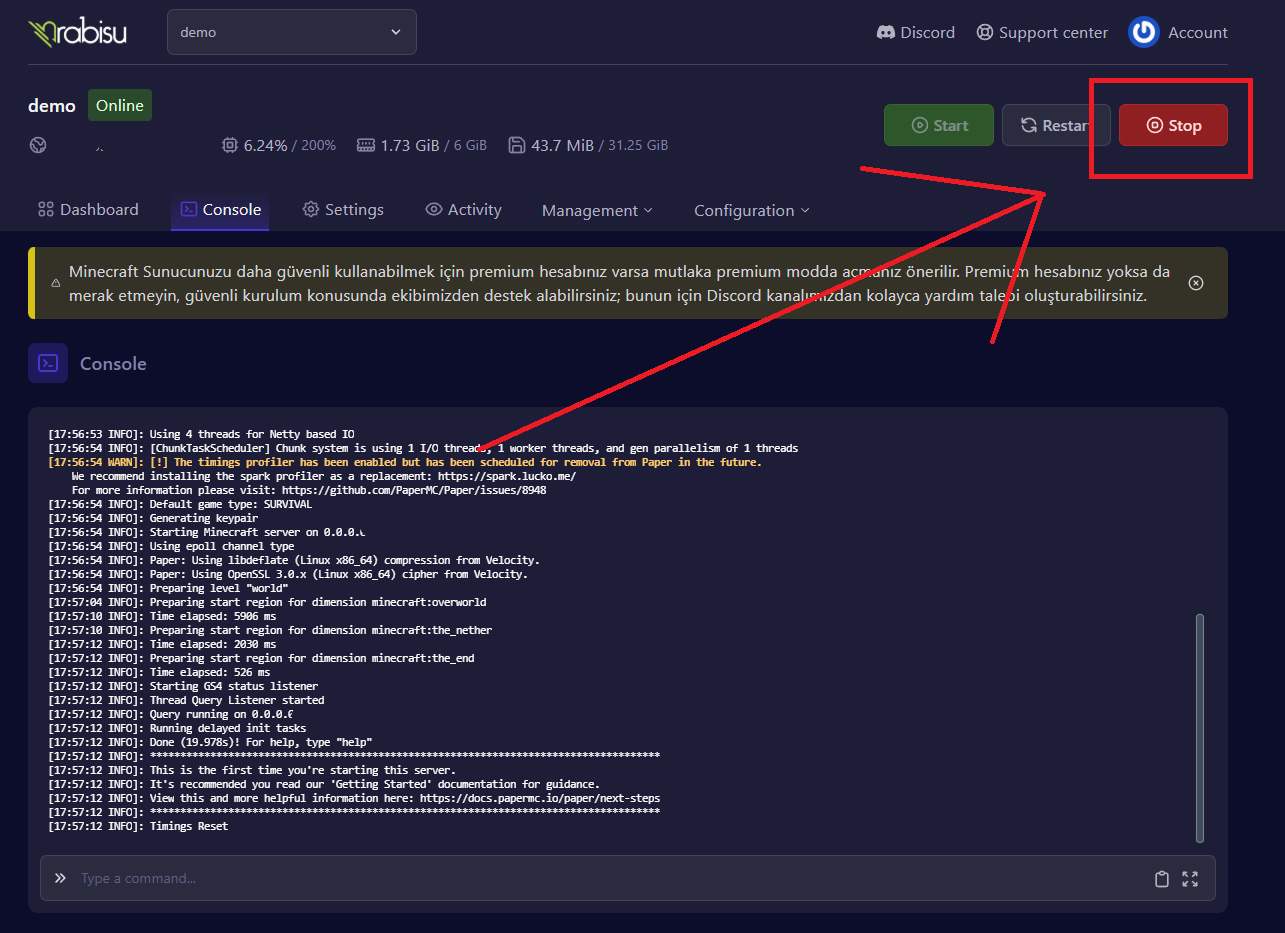Expand the Management dropdown menu

[x=597, y=211]
